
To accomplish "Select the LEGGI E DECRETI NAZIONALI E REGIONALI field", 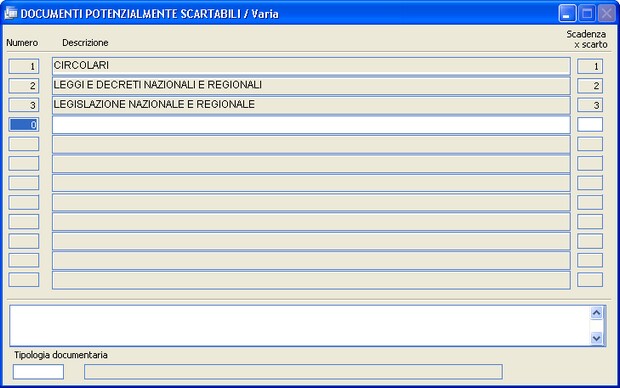I will [x=311, y=85].
